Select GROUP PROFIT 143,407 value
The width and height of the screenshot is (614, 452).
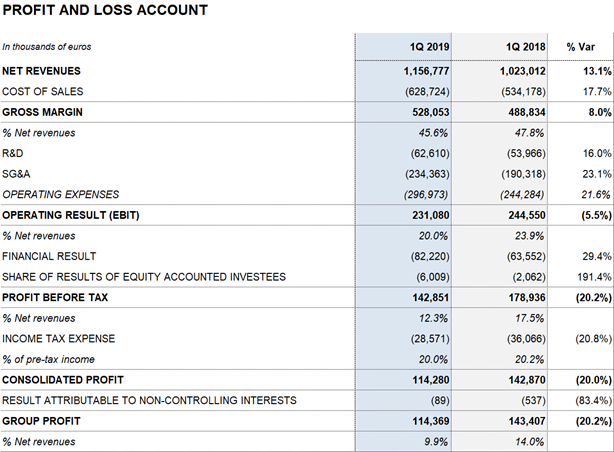pos(527,421)
